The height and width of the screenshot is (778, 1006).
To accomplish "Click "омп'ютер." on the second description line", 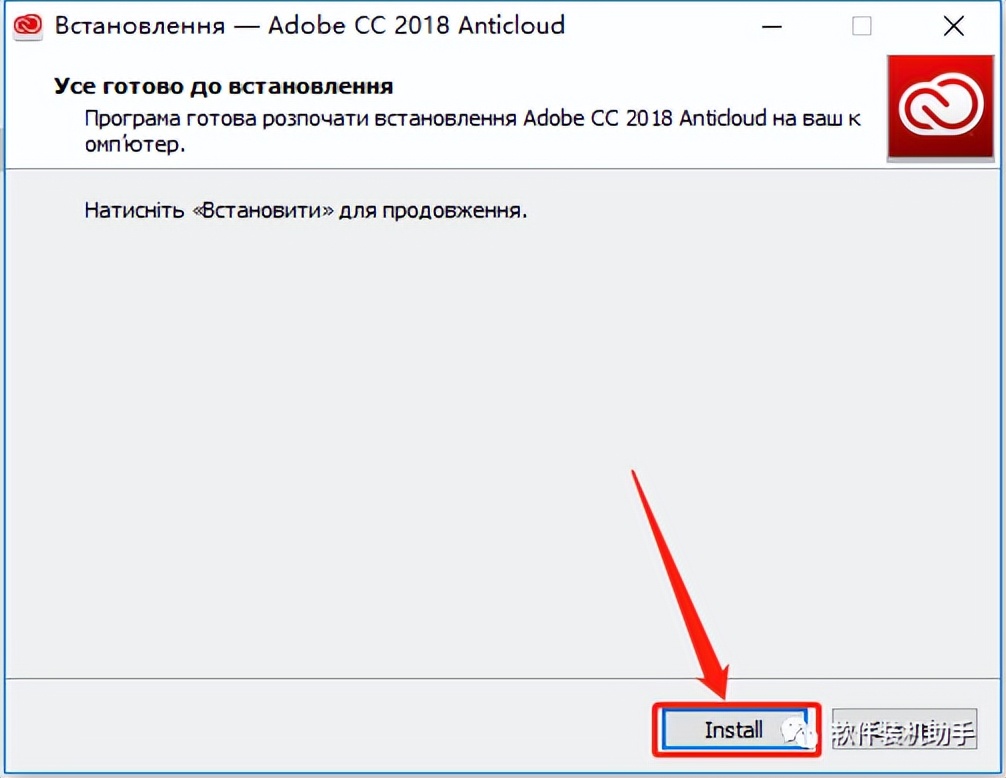I will click(135, 145).
